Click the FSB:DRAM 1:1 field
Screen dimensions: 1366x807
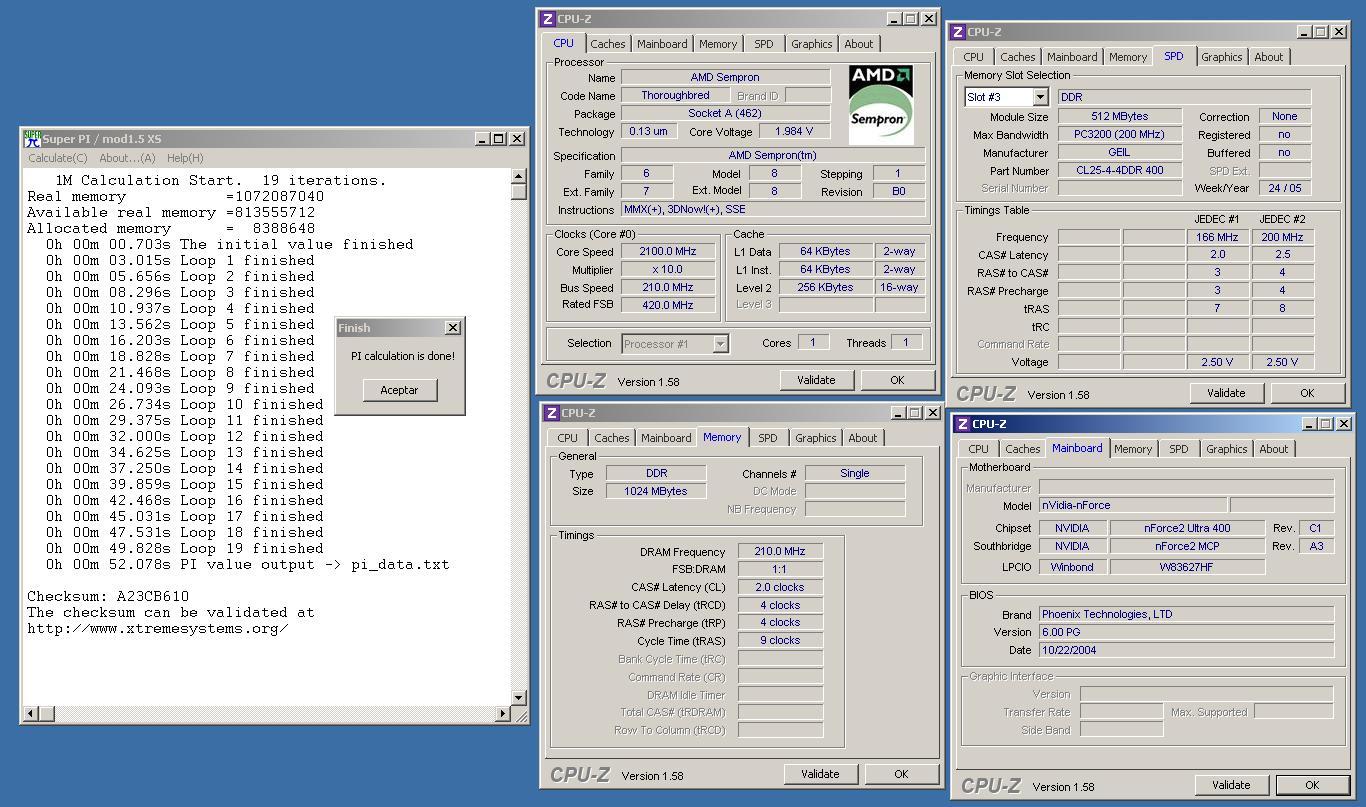pyautogui.click(x=780, y=569)
